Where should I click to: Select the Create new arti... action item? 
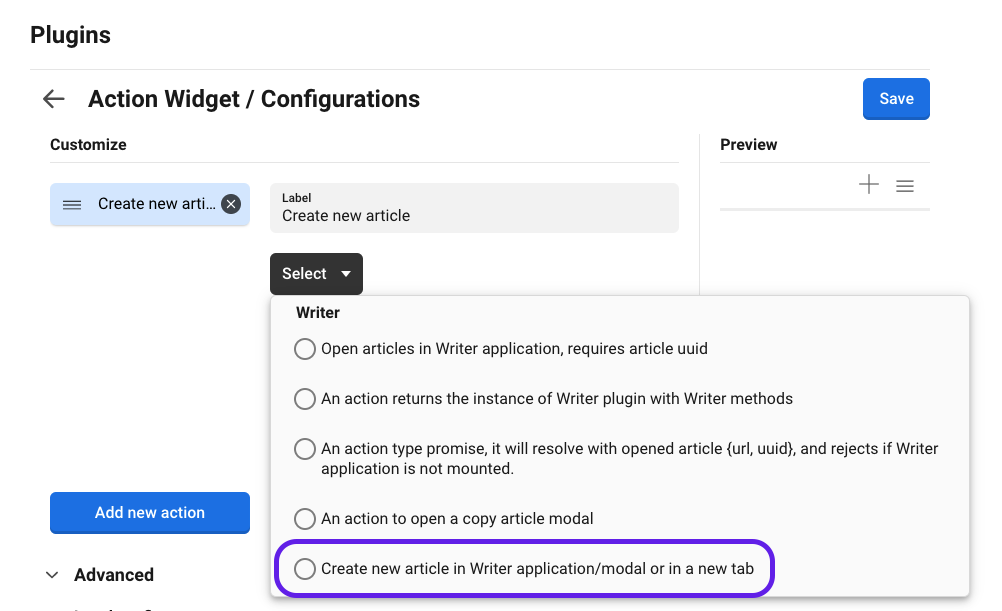pyautogui.click(x=156, y=204)
